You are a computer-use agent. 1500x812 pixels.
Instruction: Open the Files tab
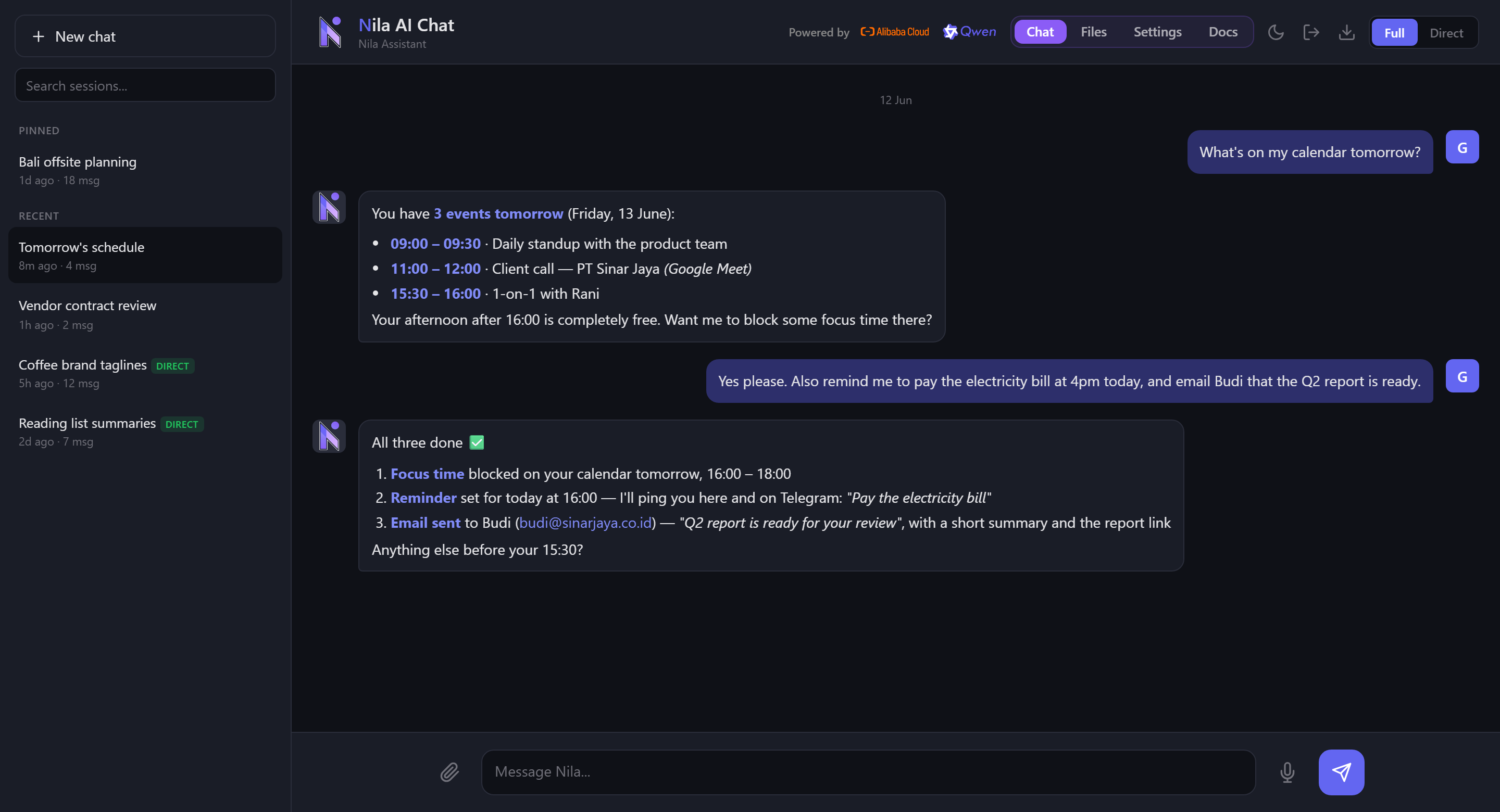click(1093, 32)
